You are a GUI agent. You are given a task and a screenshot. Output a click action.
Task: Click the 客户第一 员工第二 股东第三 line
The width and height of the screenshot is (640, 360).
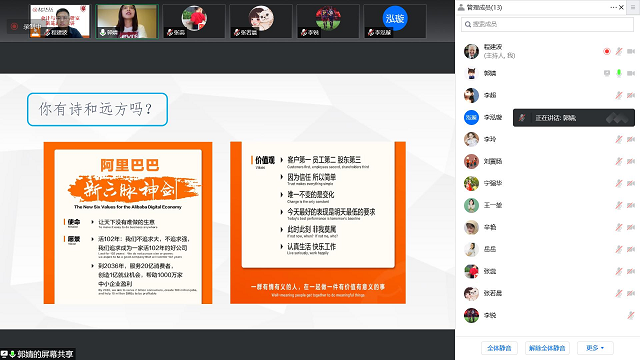324,160
